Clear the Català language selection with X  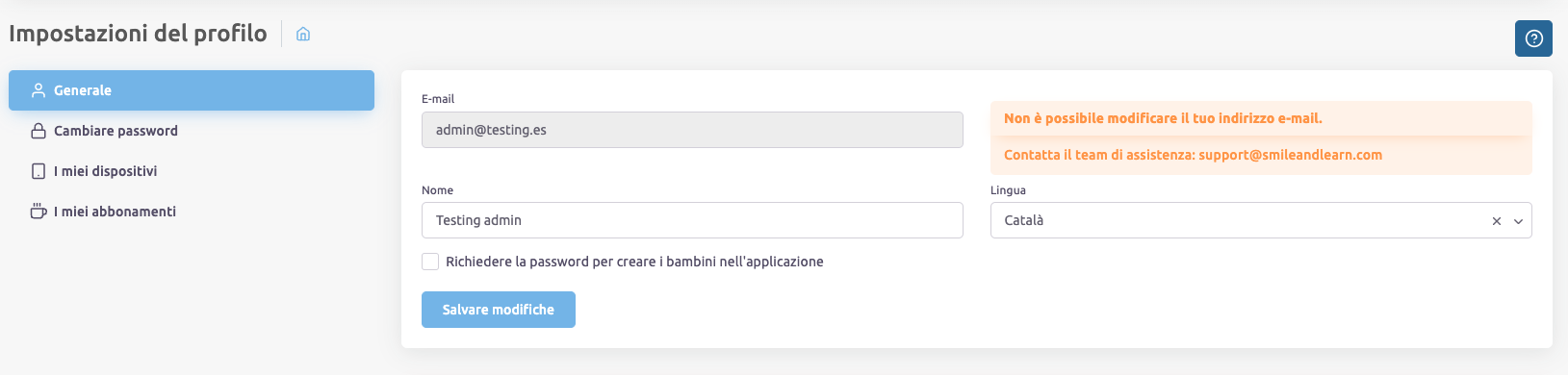(1497, 221)
